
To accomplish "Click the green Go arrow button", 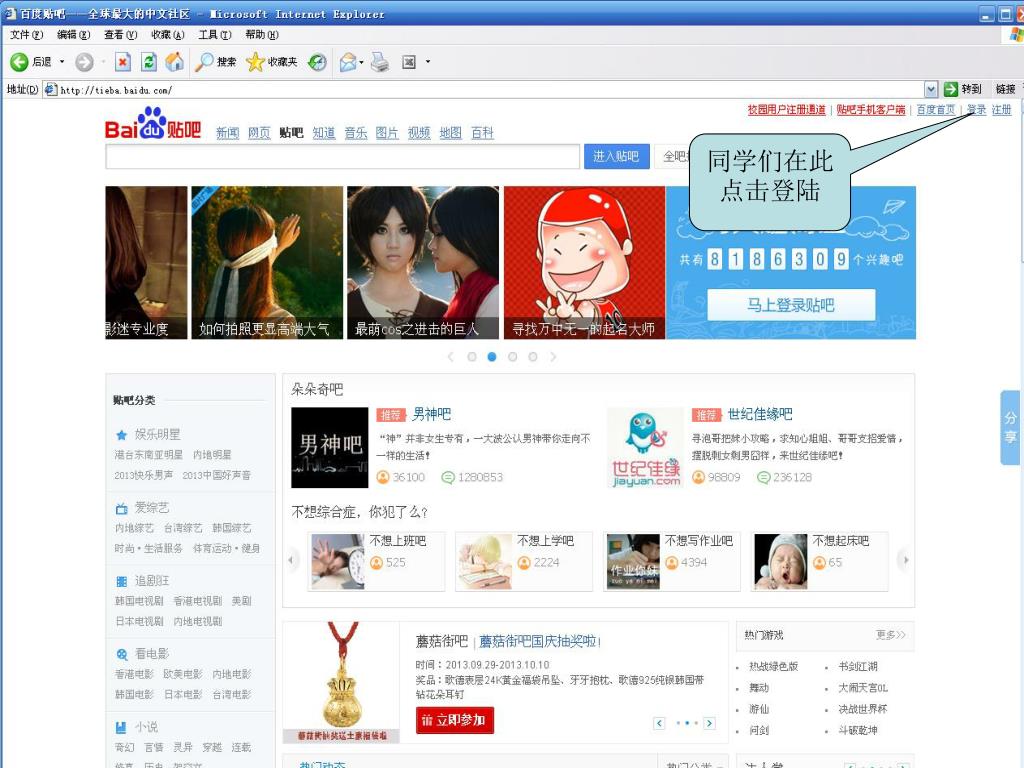I will tap(951, 89).
